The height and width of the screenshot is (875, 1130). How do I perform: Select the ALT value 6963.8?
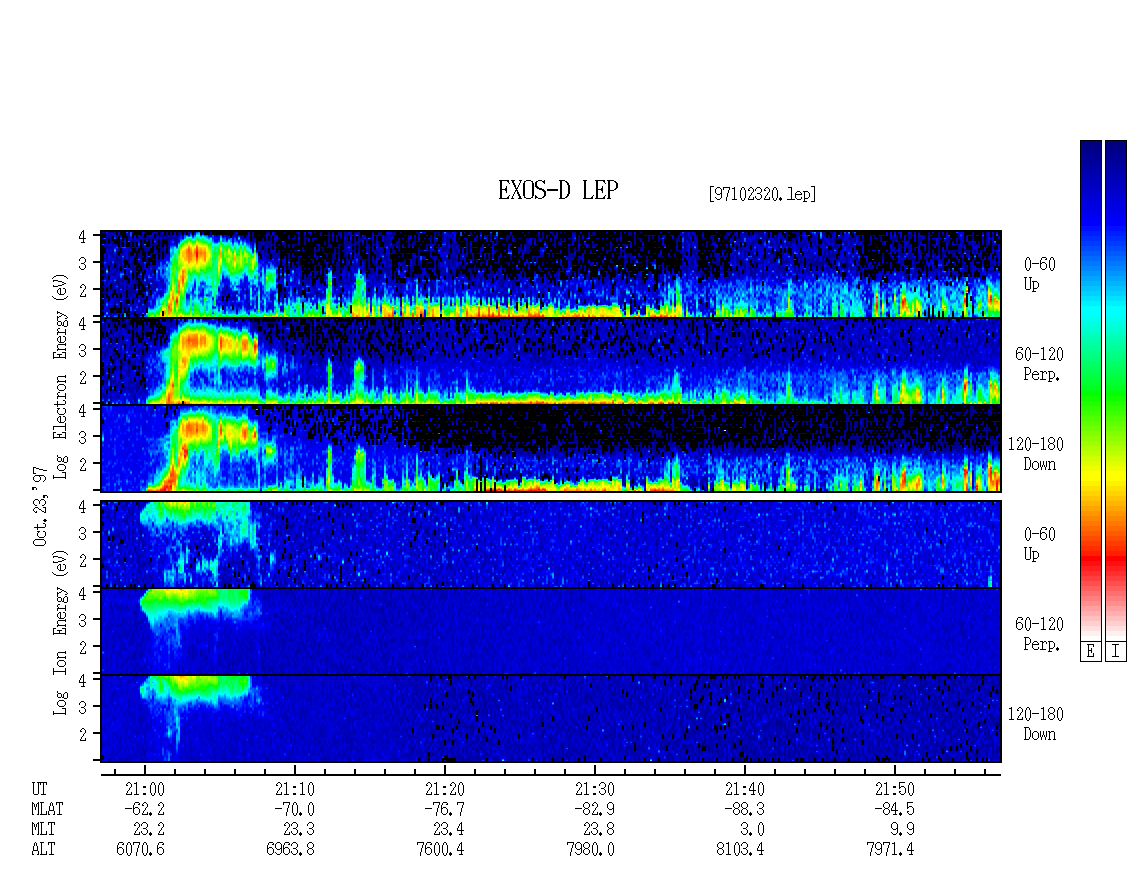coord(290,850)
